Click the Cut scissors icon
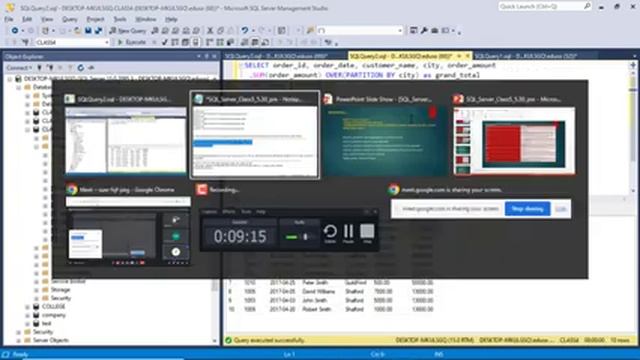The width and height of the screenshot is (640, 360). tap(210, 31)
